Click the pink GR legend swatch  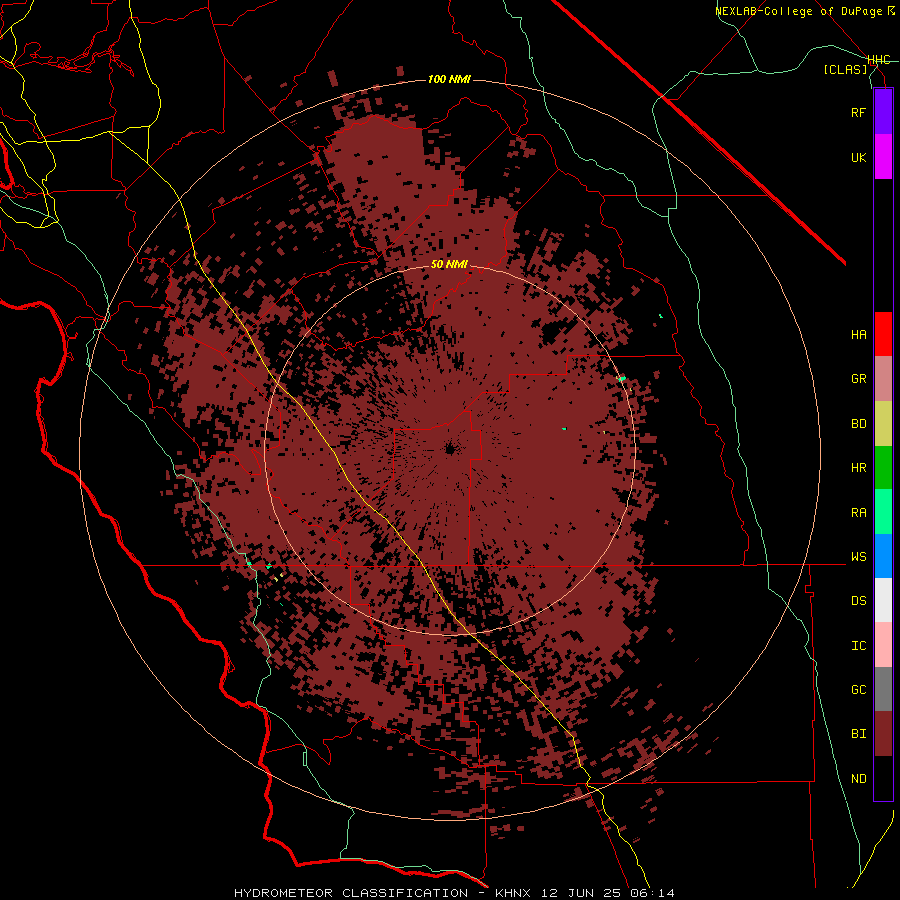883,379
